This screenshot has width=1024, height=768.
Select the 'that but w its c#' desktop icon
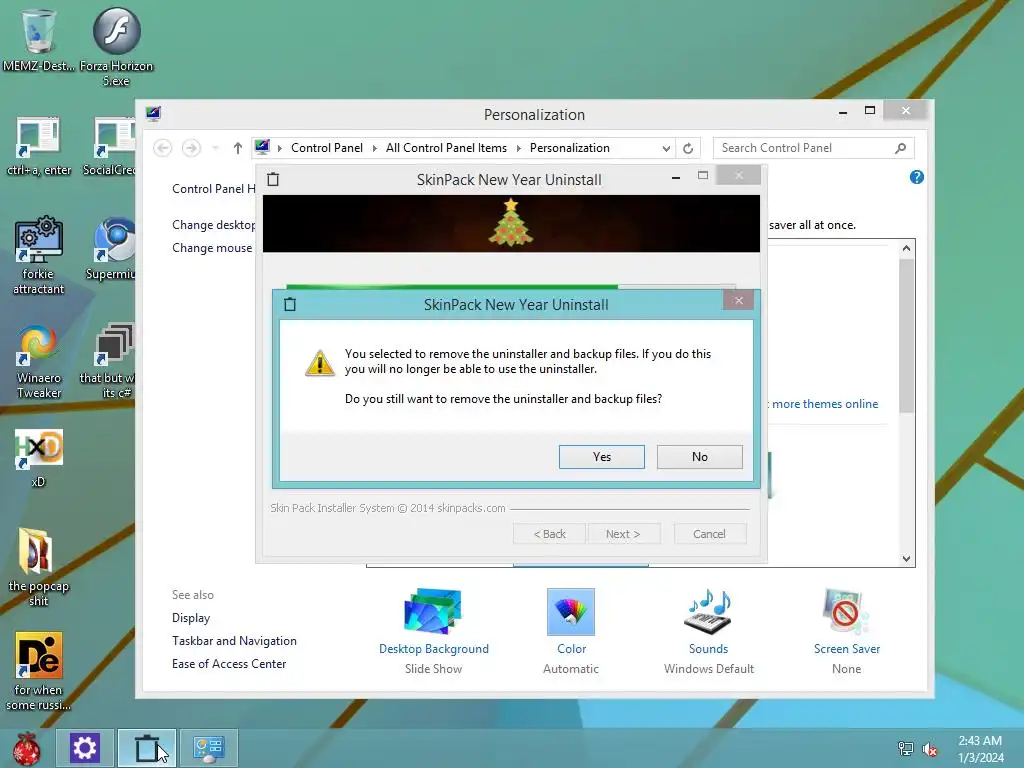(110, 361)
